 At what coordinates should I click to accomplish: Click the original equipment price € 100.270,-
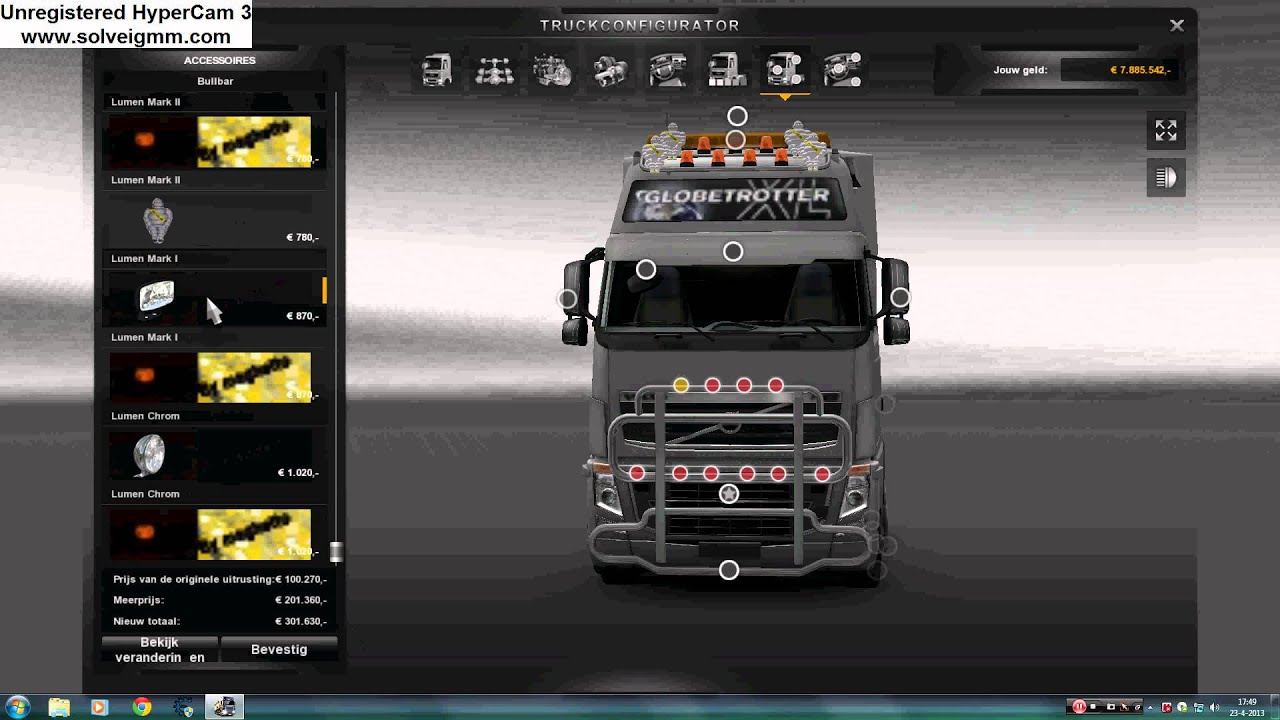click(301, 579)
